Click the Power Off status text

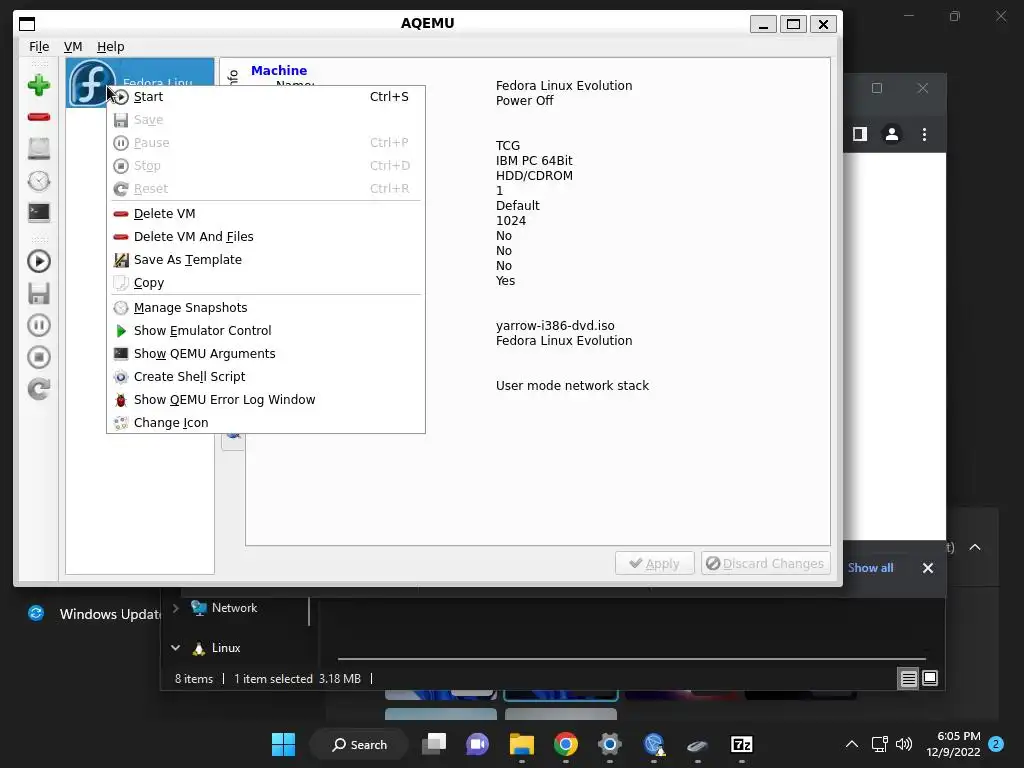[x=524, y=101]
